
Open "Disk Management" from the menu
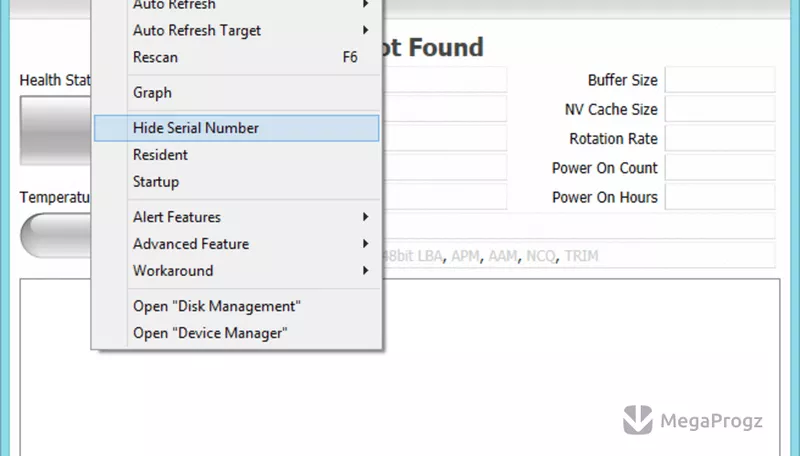(x=237, y=306)
